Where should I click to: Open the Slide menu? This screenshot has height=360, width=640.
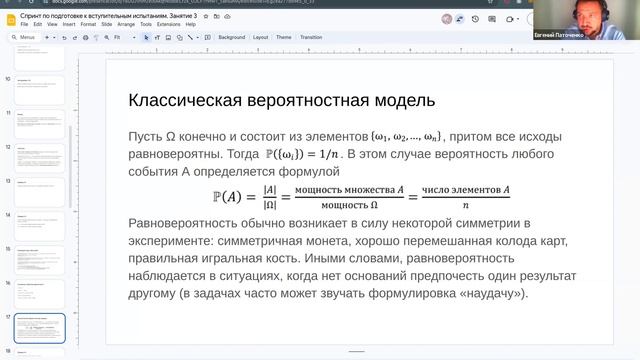point(107,24)
